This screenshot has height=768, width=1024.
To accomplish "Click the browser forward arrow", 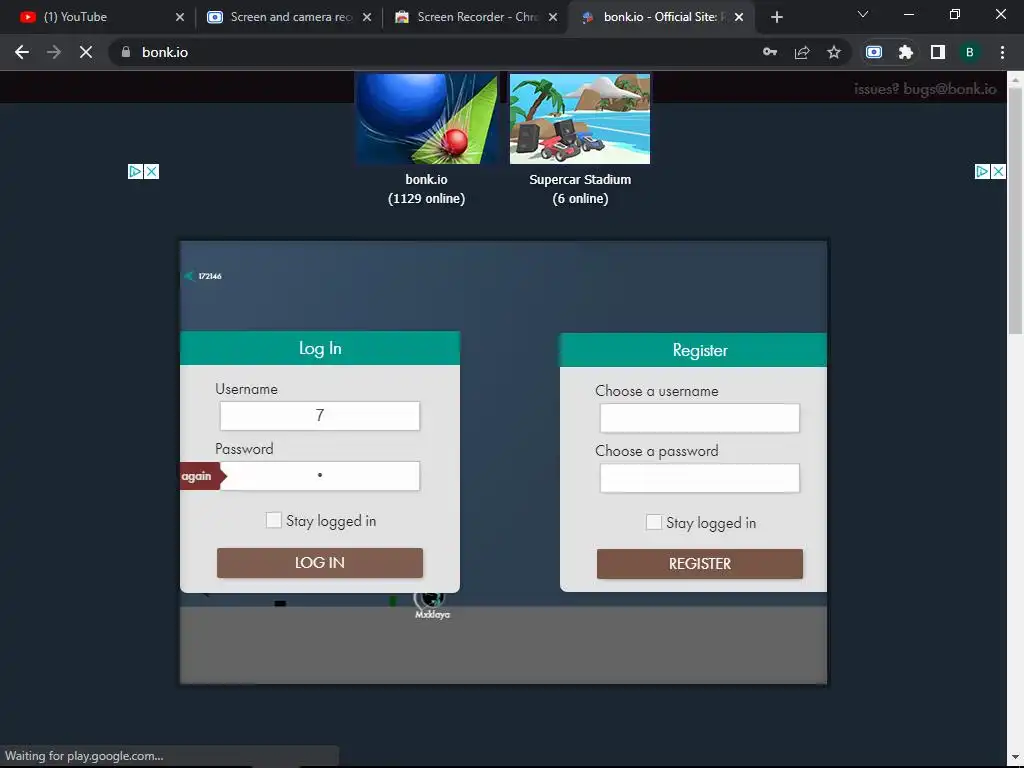I will 54,52.
